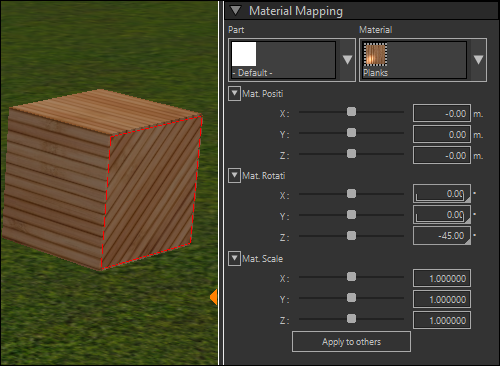Click the scale Z slider handle
This screenshot has width=500, height=366.
pos(351,319)
